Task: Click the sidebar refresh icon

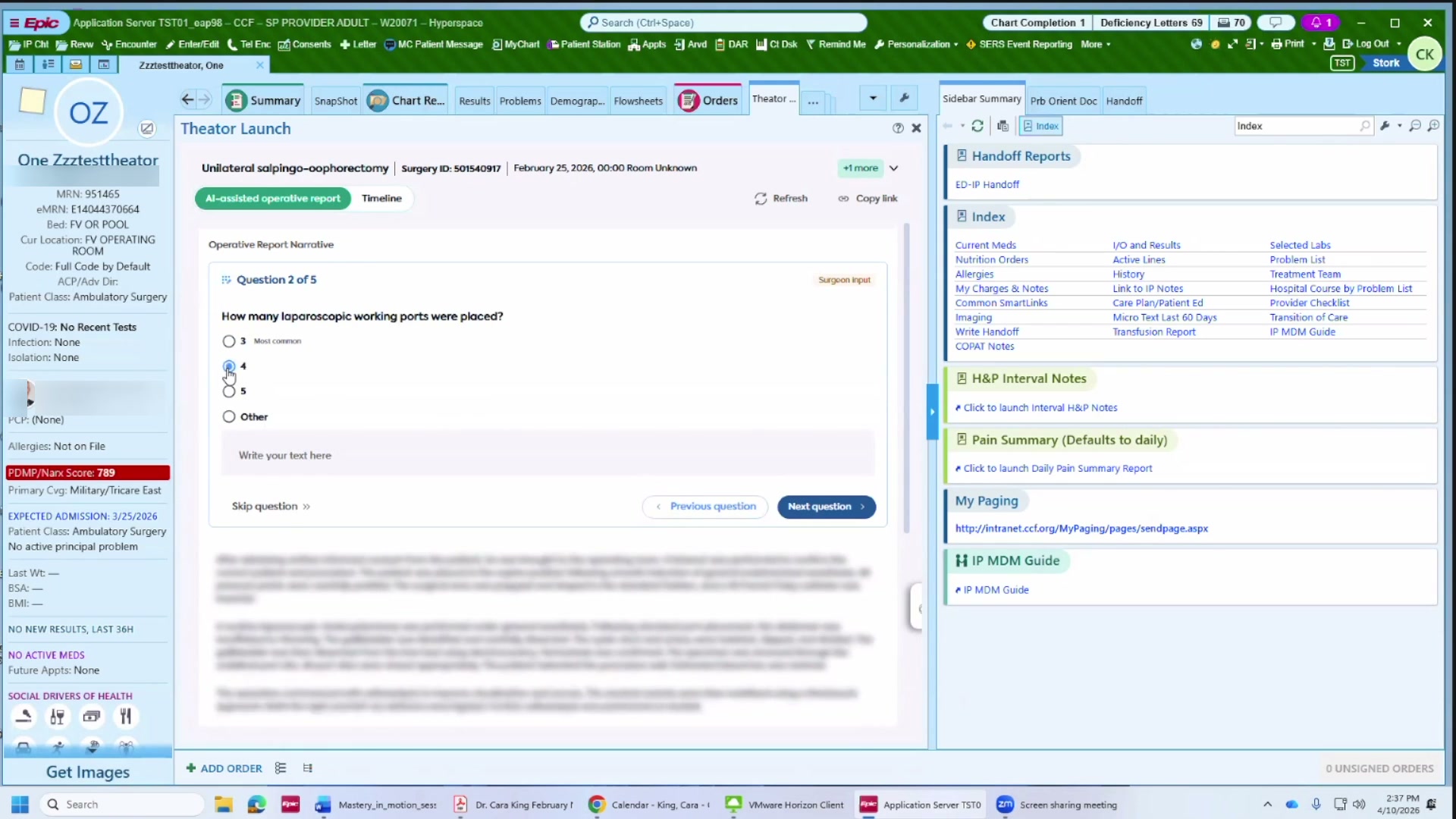Action: [977, 126]
